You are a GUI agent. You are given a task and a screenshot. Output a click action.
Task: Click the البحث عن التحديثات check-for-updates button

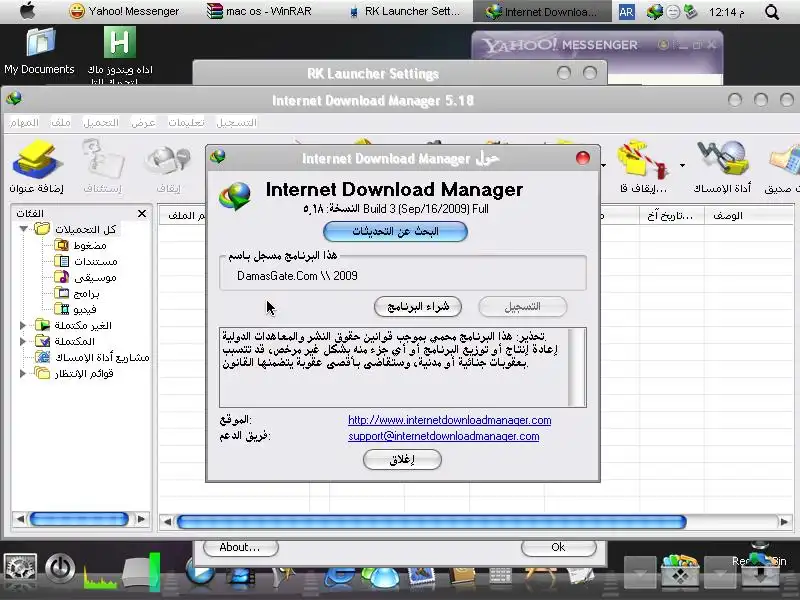pyautogui.click(x=395, y=232)
